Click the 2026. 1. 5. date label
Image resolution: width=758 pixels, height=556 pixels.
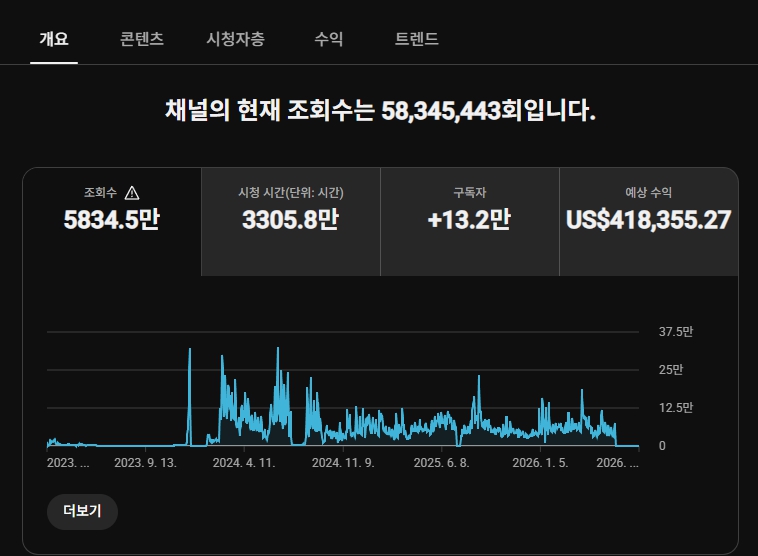(540, 463)
